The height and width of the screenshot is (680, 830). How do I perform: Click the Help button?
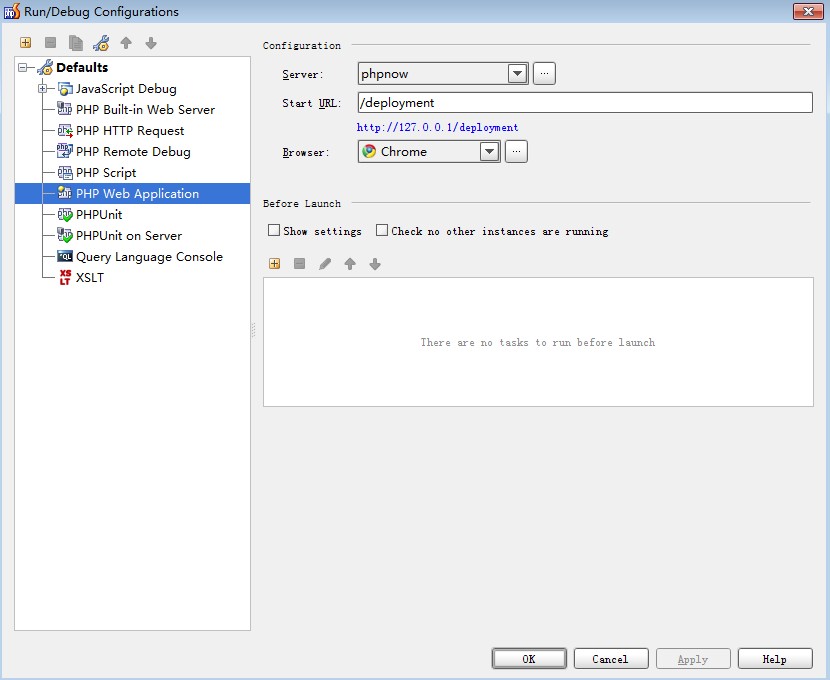775,658
